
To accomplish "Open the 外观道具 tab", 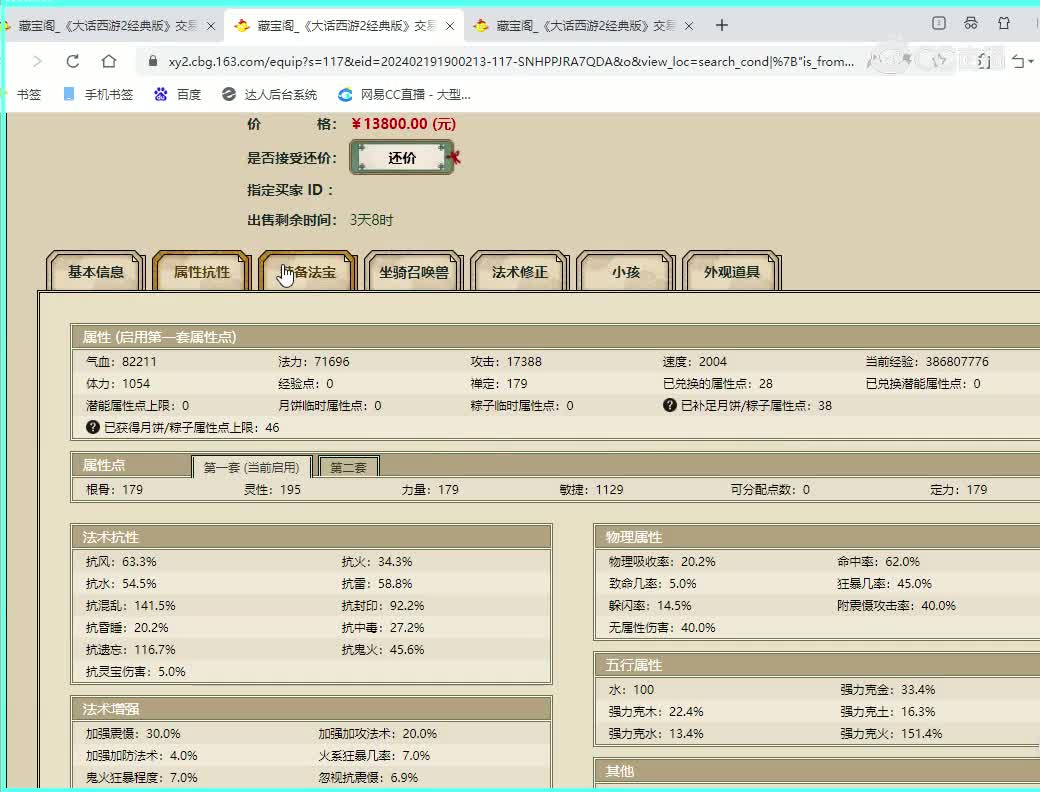I will pyautogui.click(x=732, y=272).
